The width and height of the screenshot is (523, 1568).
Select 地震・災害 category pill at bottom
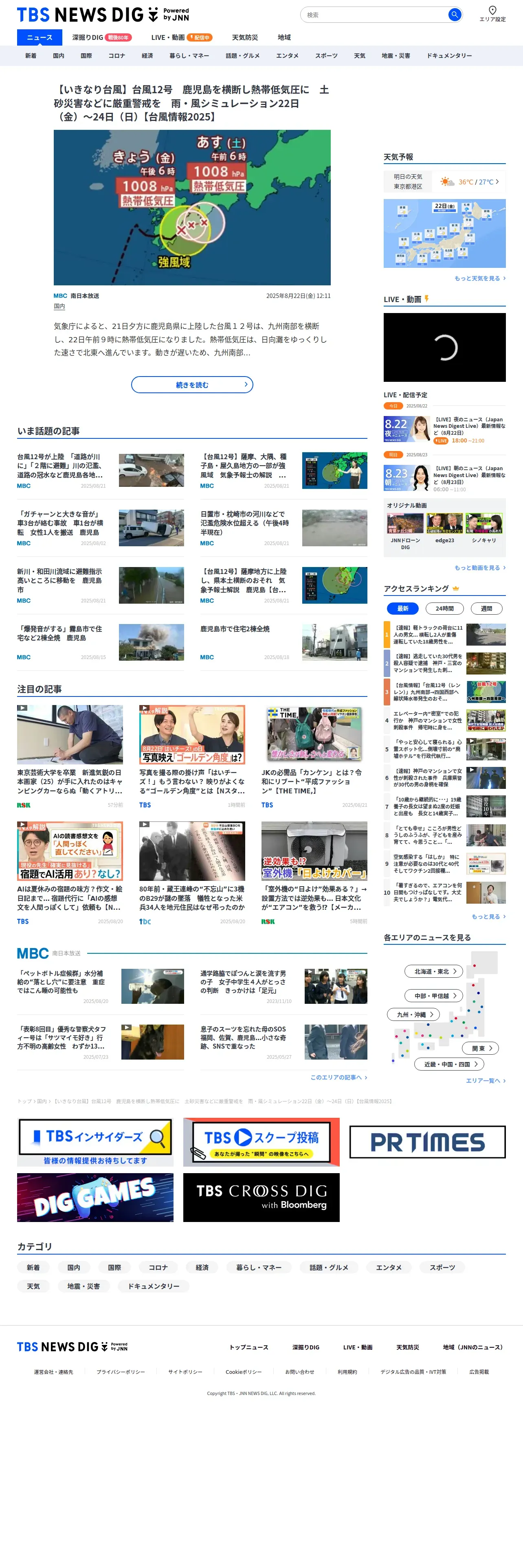pyautogui.click(x=84, y=1286)
